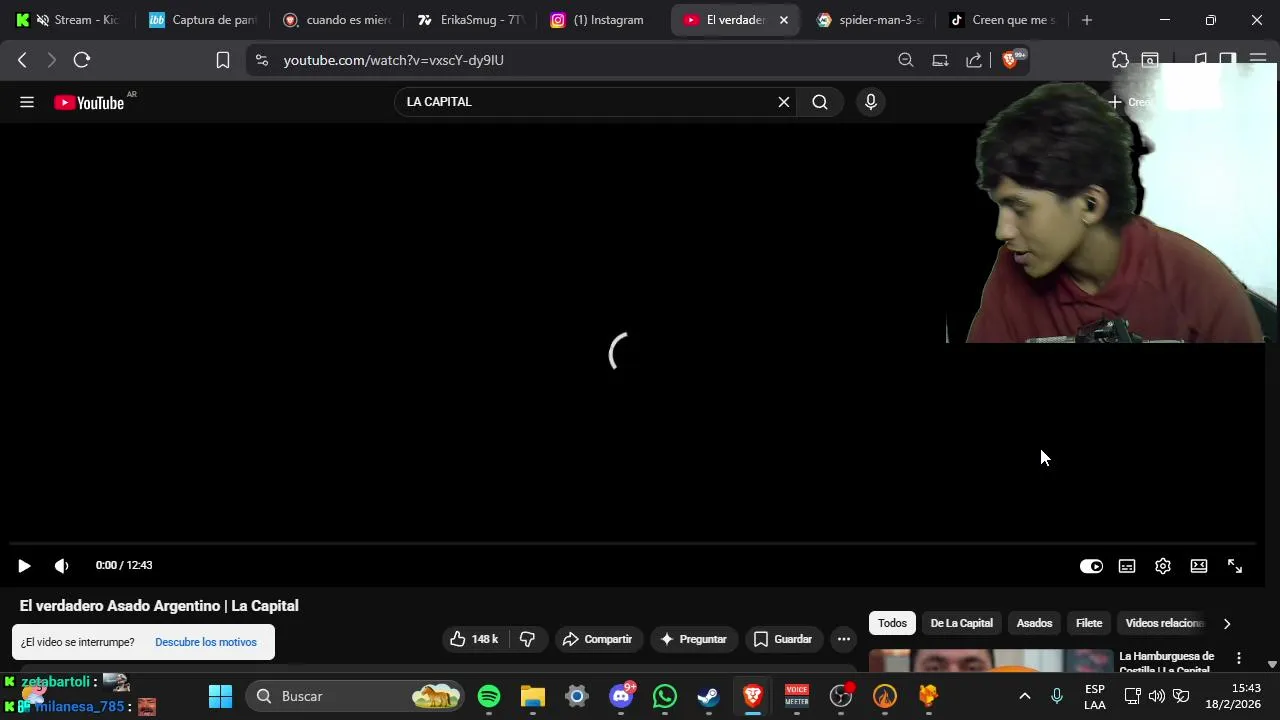Go back with the browser back arrow
Viewport: 1280px width, 720px height.
click(22, 60)
